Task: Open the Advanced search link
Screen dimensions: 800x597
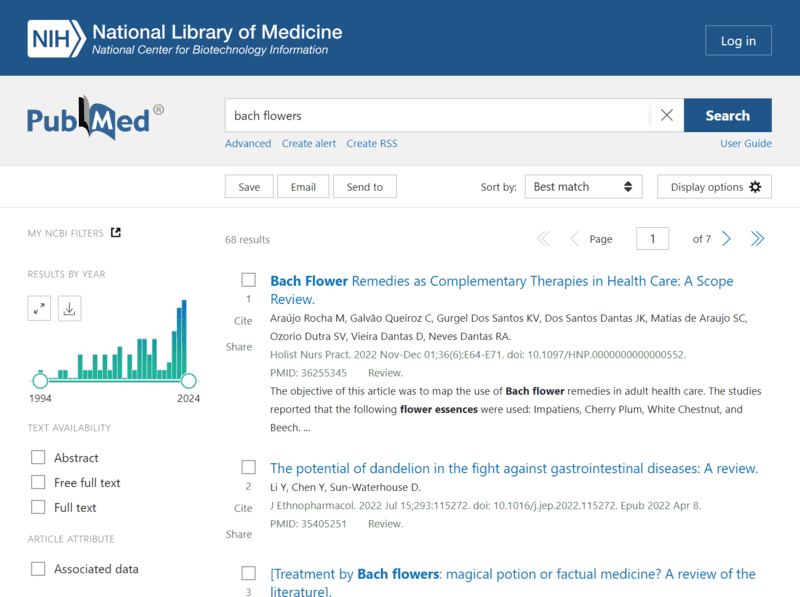Action: coord(248,143)
